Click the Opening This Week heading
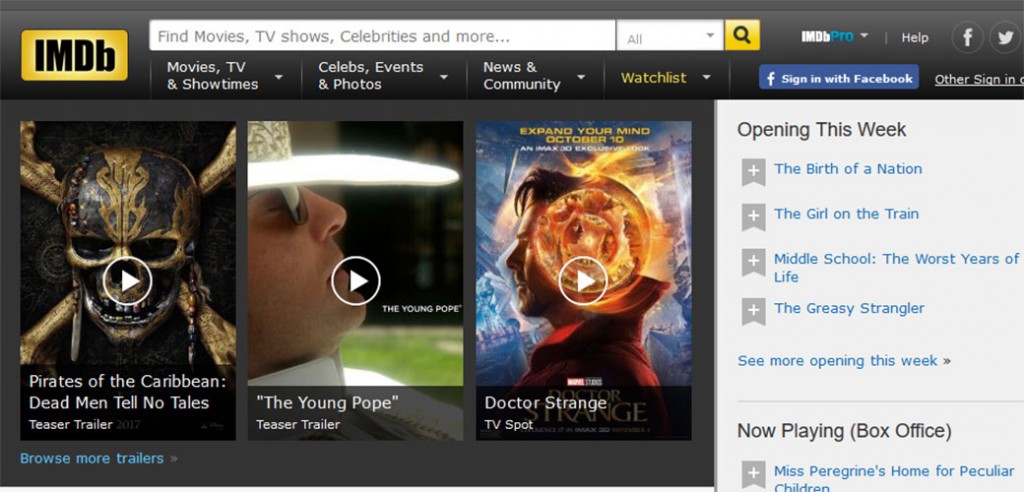This screenshot has height=492, width=1024. click(822, 129)
